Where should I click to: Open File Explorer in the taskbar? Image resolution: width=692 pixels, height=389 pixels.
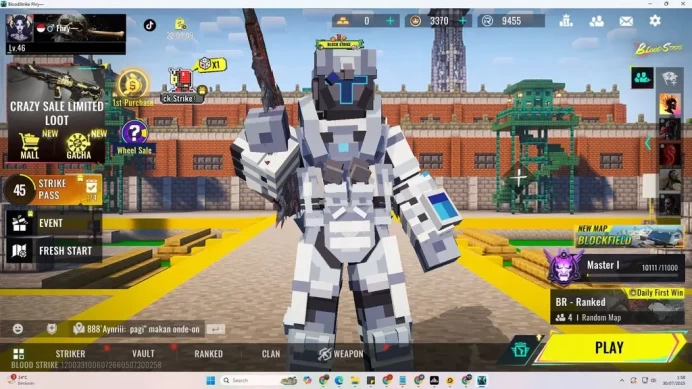pyautogui.click(x=355, y=380)
